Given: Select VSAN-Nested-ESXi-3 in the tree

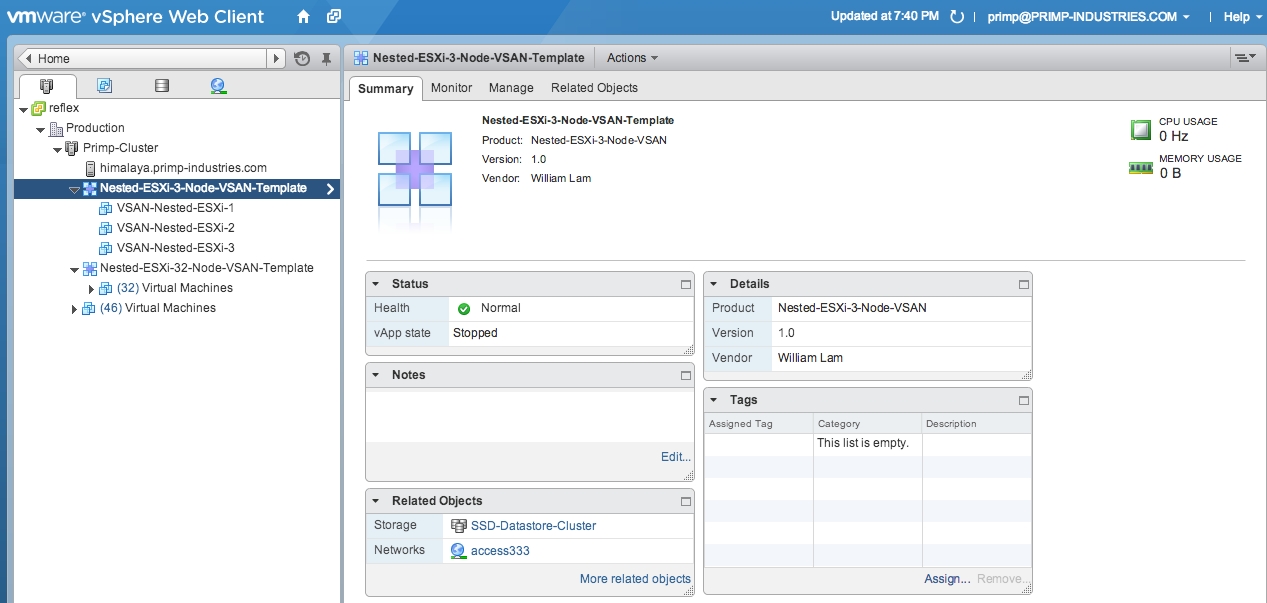Looking at the screenshot, I should (175, 248).
